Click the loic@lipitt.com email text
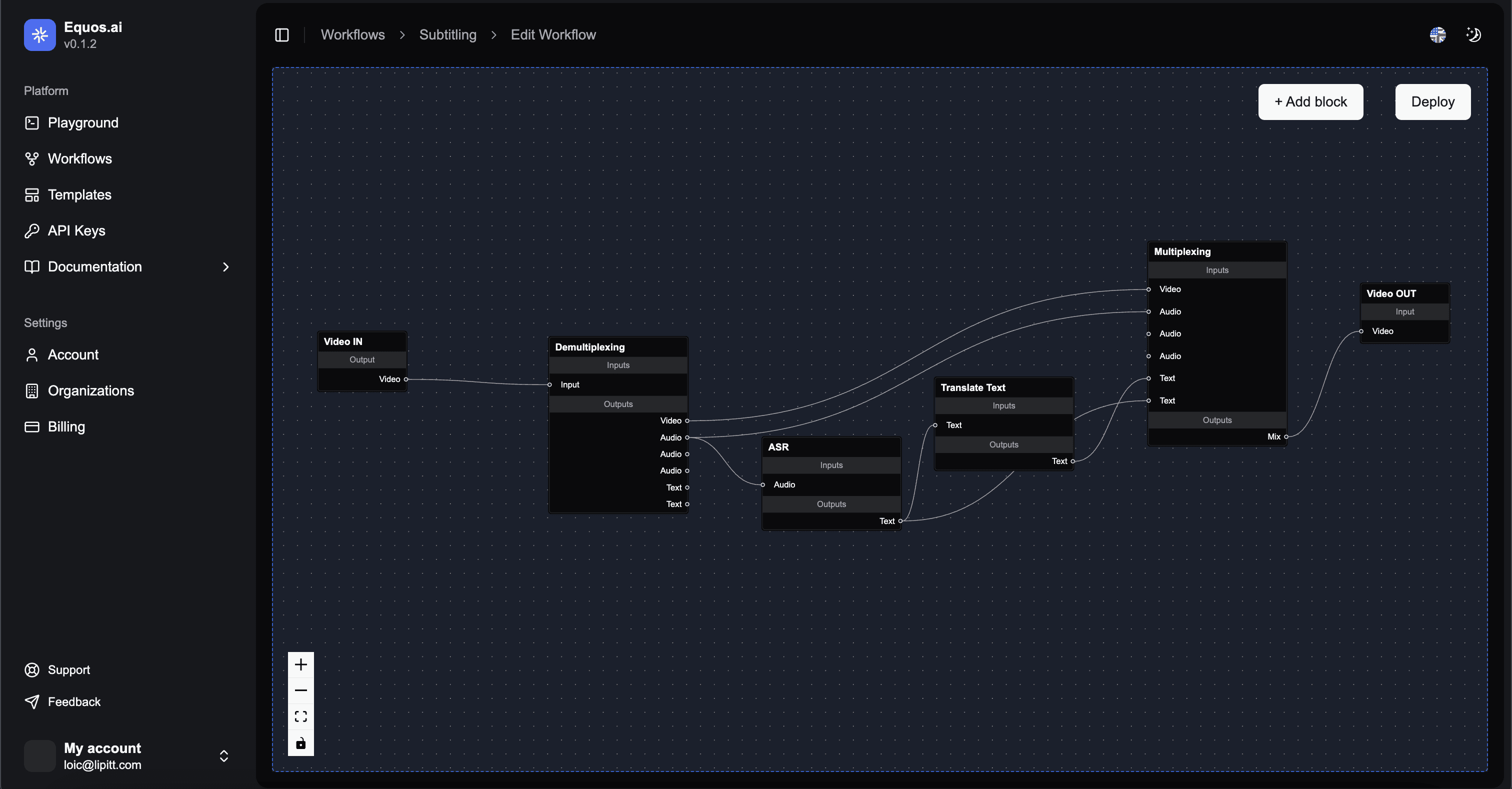The image size is (1512, 789). 102,765
